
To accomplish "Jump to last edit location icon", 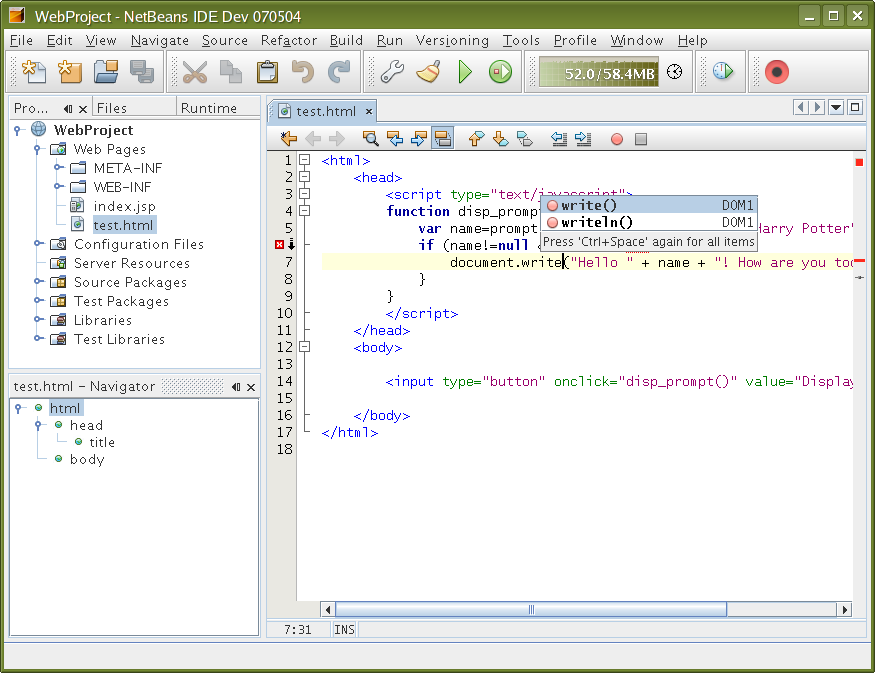I will (289, 138).
